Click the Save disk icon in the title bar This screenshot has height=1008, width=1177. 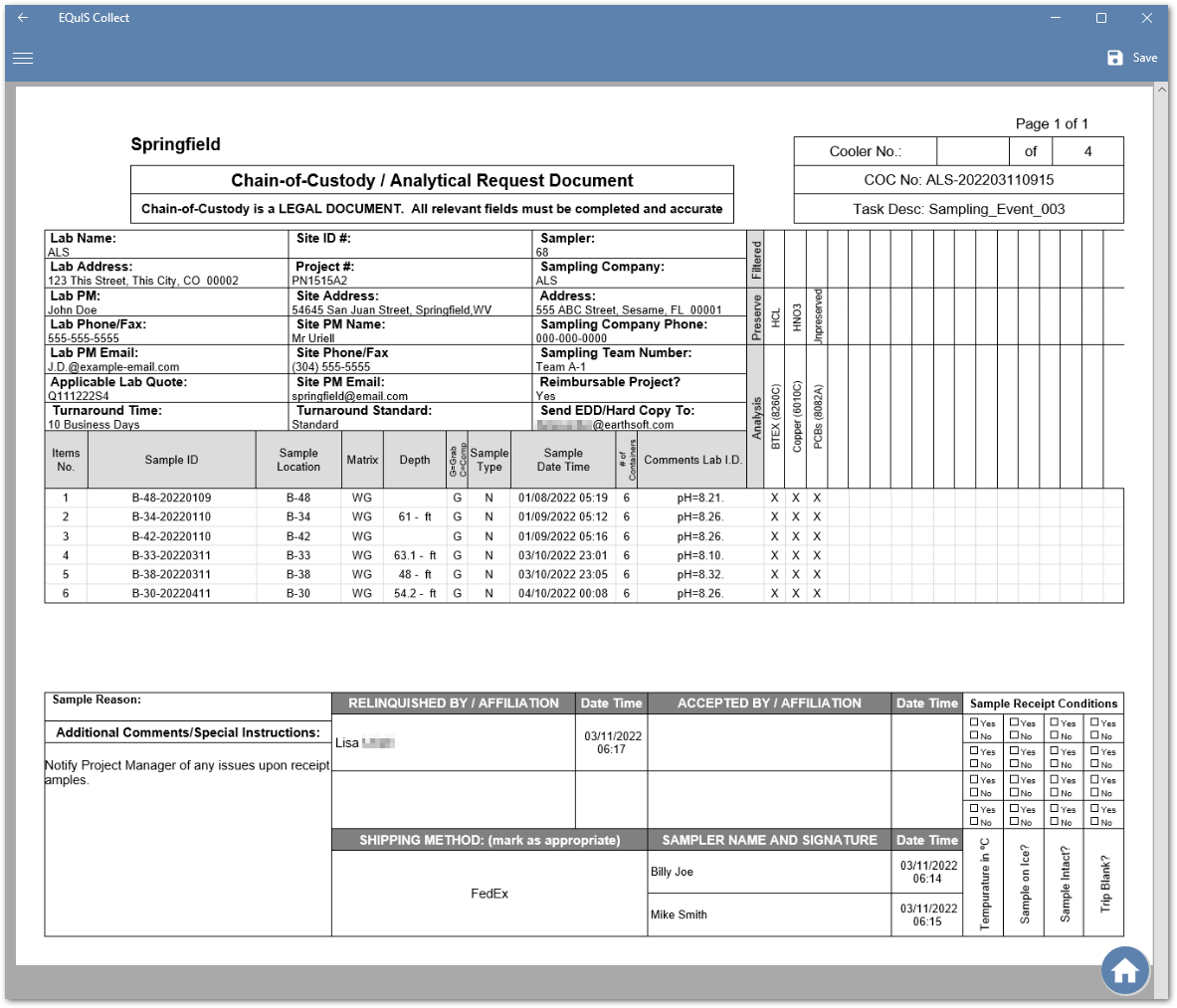[1113, 57]
